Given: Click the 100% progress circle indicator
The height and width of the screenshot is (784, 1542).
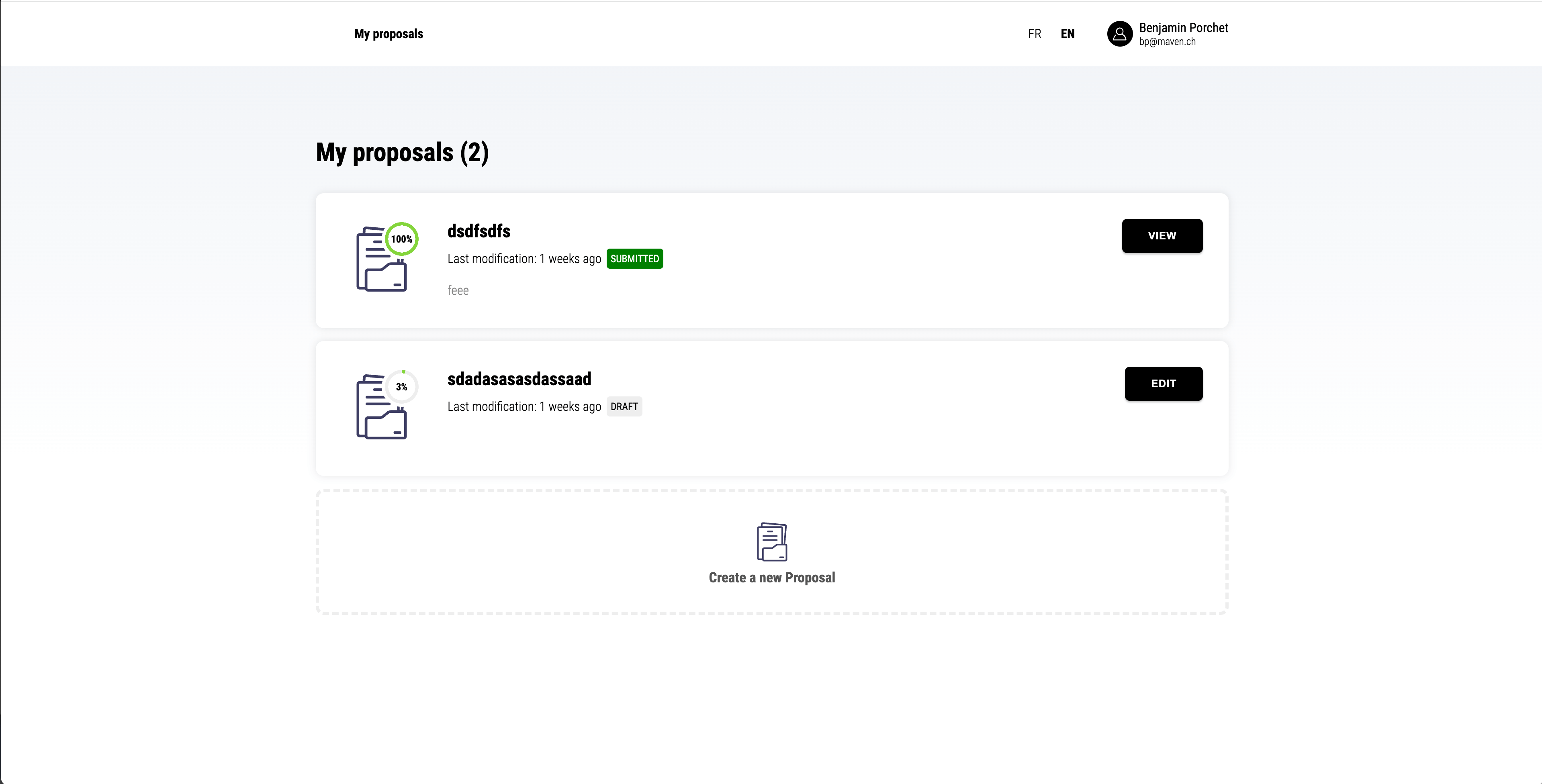Looking at the screenshot, I should click(402, 239).
